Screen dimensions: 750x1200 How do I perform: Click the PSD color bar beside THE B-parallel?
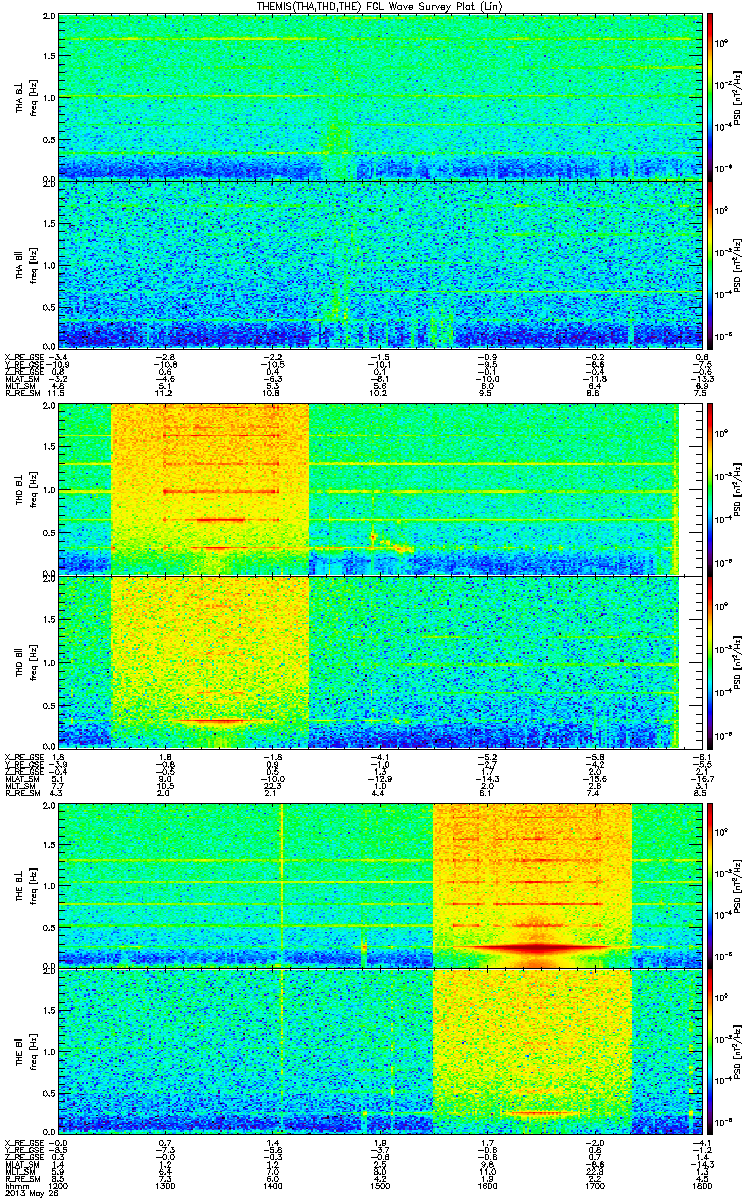[710, 1052]
